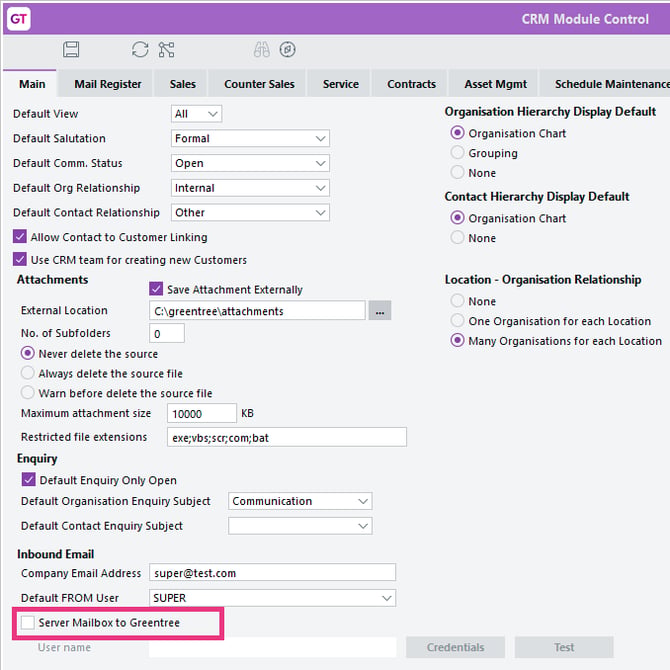Switch to the Main tab
The image size is (670, 670).
pos(32,84)
